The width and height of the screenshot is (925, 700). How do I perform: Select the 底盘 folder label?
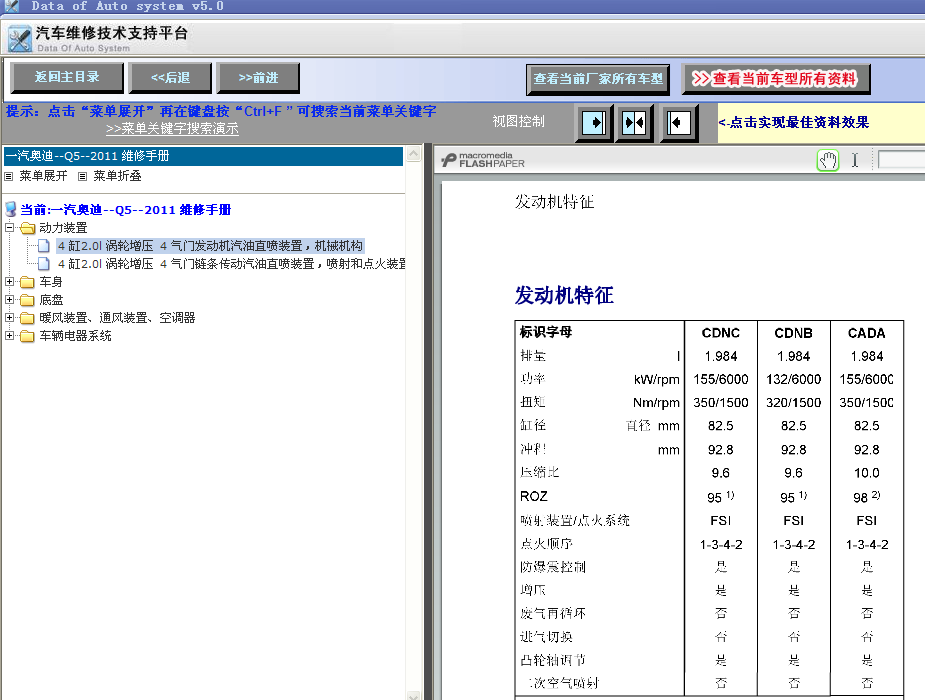click(51, 300)
